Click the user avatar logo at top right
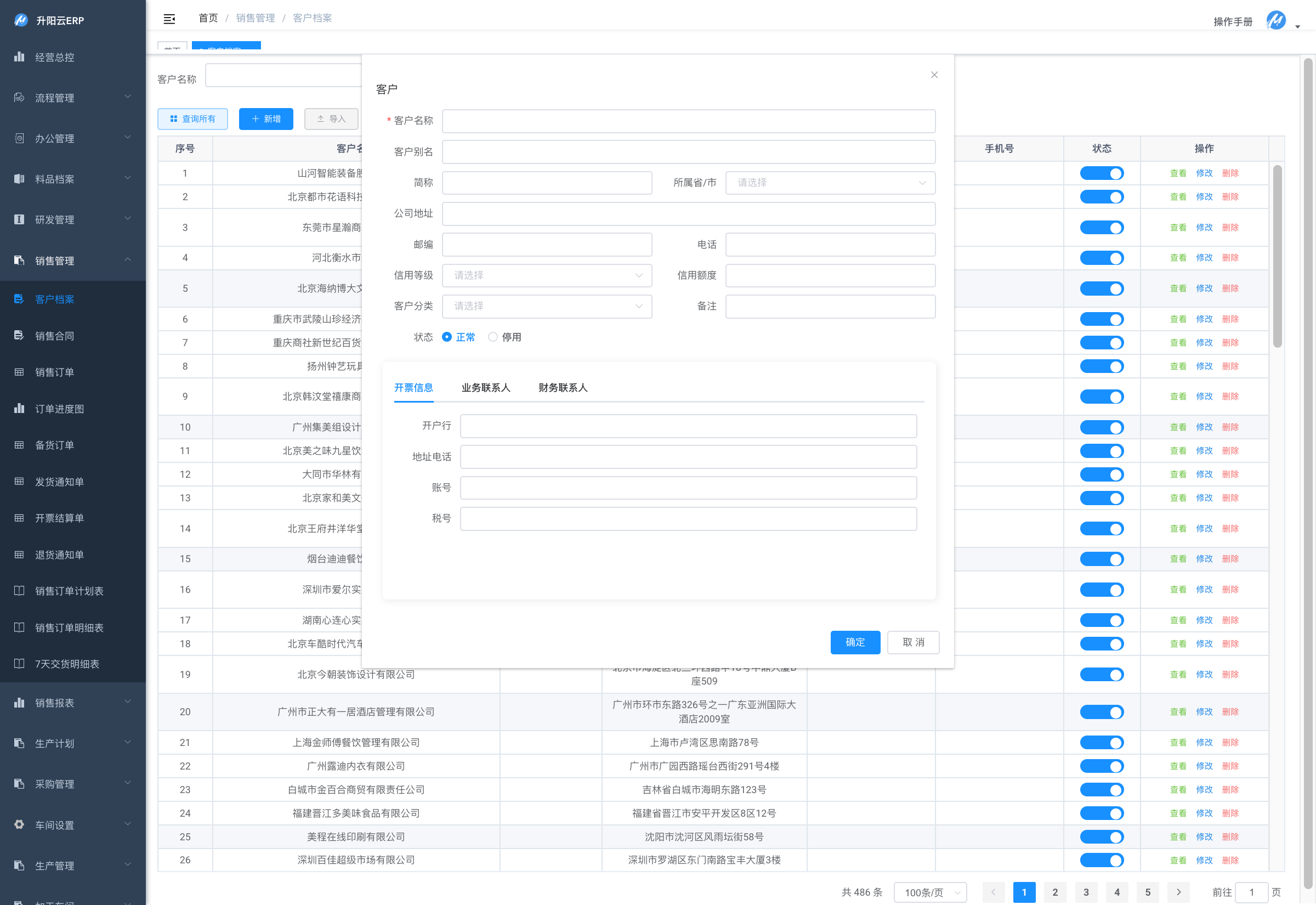The height and width of the screenshot is (905, 1316). [x=1276, y=21]
